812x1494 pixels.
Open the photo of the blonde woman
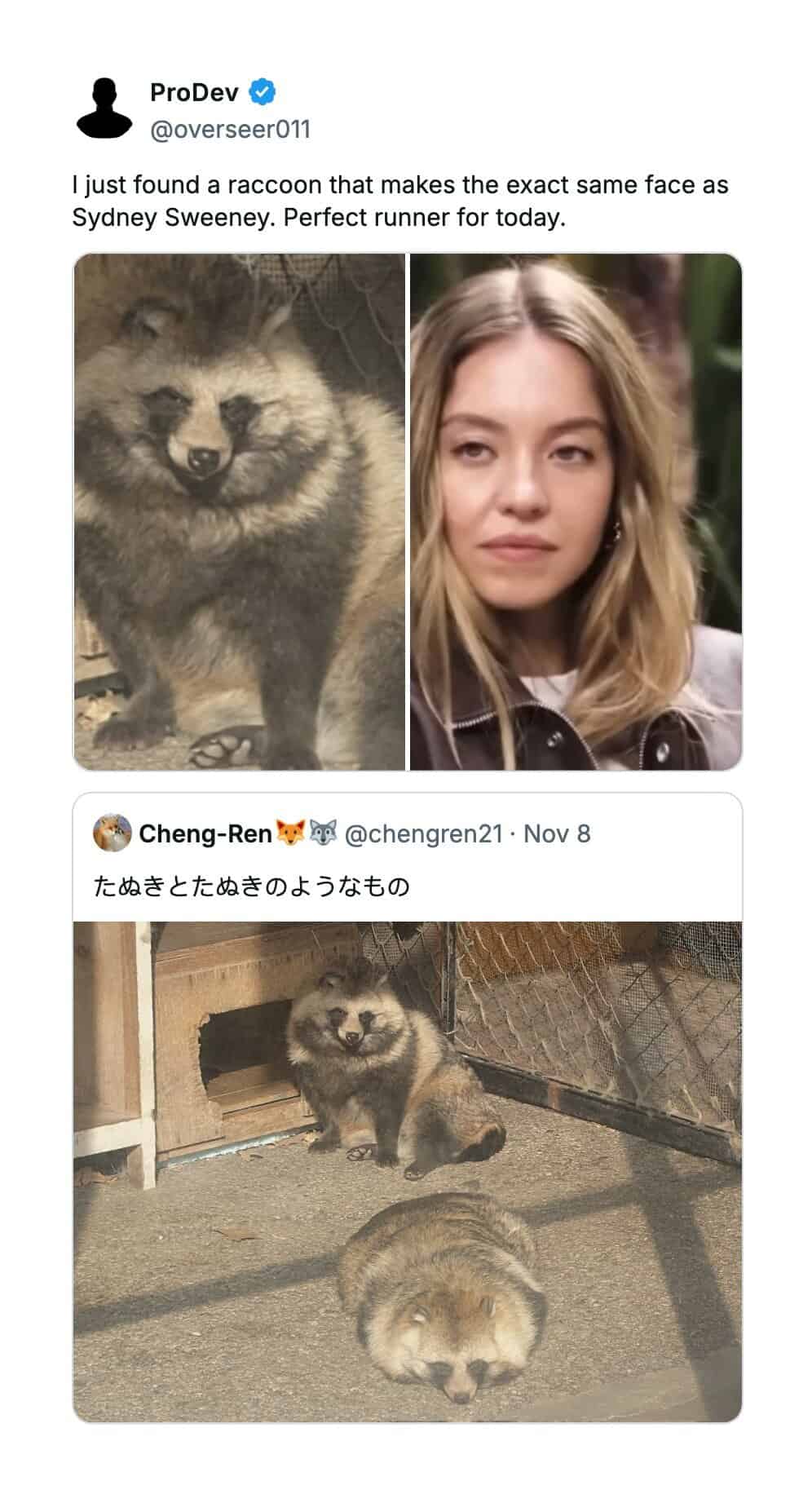pos(576,511)
